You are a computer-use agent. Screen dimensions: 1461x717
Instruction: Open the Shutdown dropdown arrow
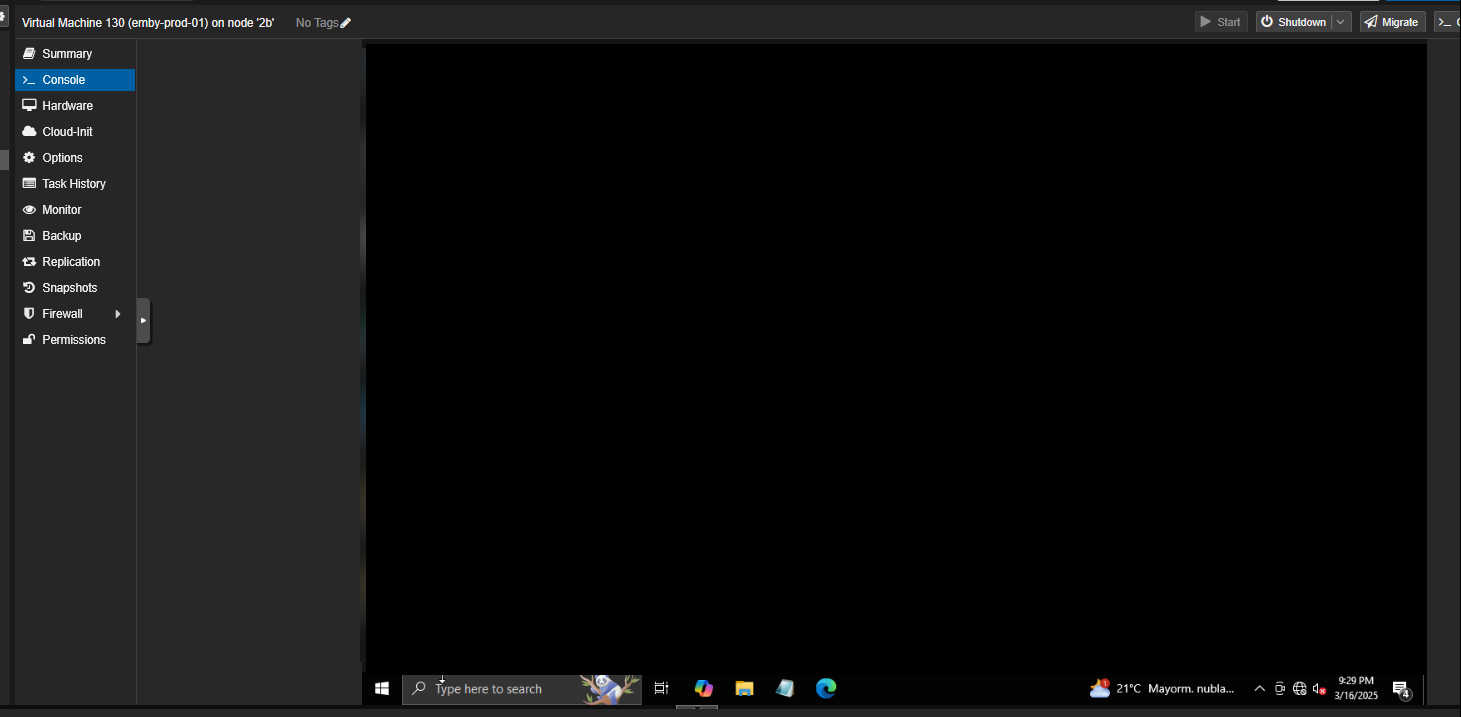(x=1341, y=22)
